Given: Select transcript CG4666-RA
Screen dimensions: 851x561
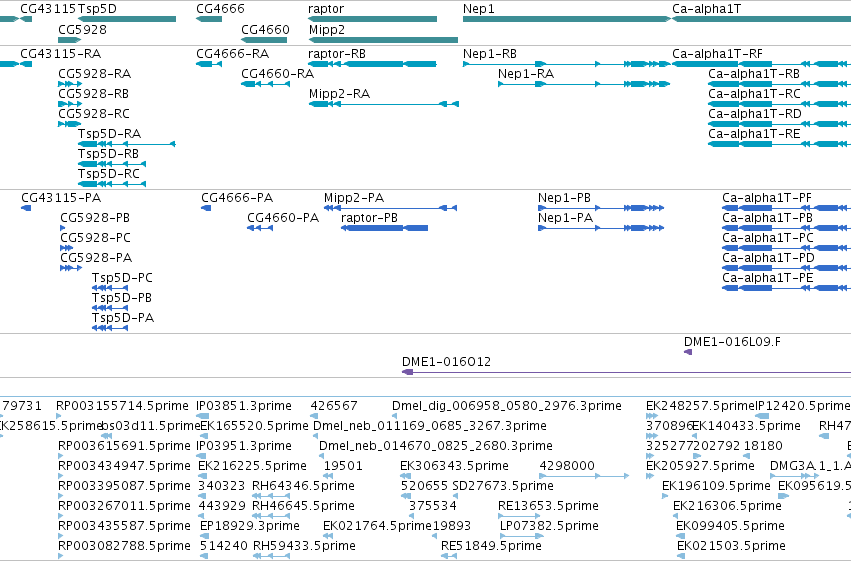Looking at the screenshot, I should point(232,54).
